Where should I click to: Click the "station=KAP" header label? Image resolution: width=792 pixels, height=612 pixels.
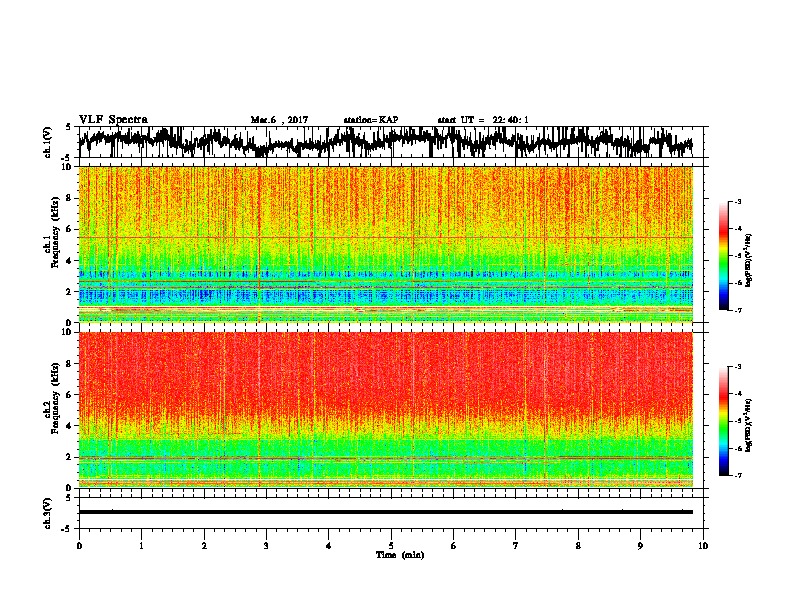pyautogui.click(x=371, y=120)
